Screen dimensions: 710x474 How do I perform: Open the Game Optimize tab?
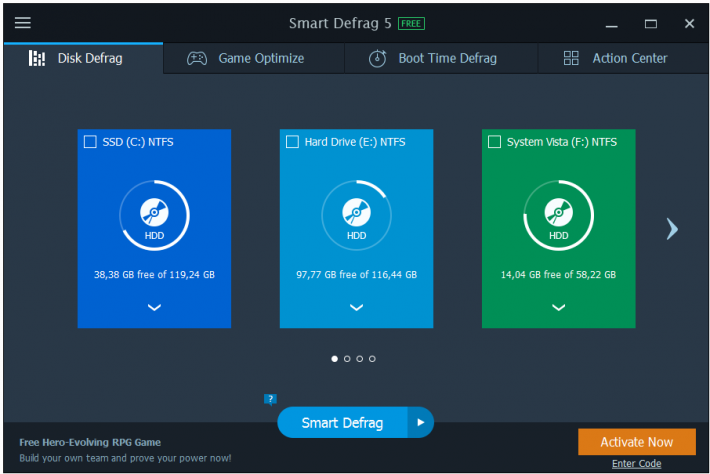pos(254,58)
